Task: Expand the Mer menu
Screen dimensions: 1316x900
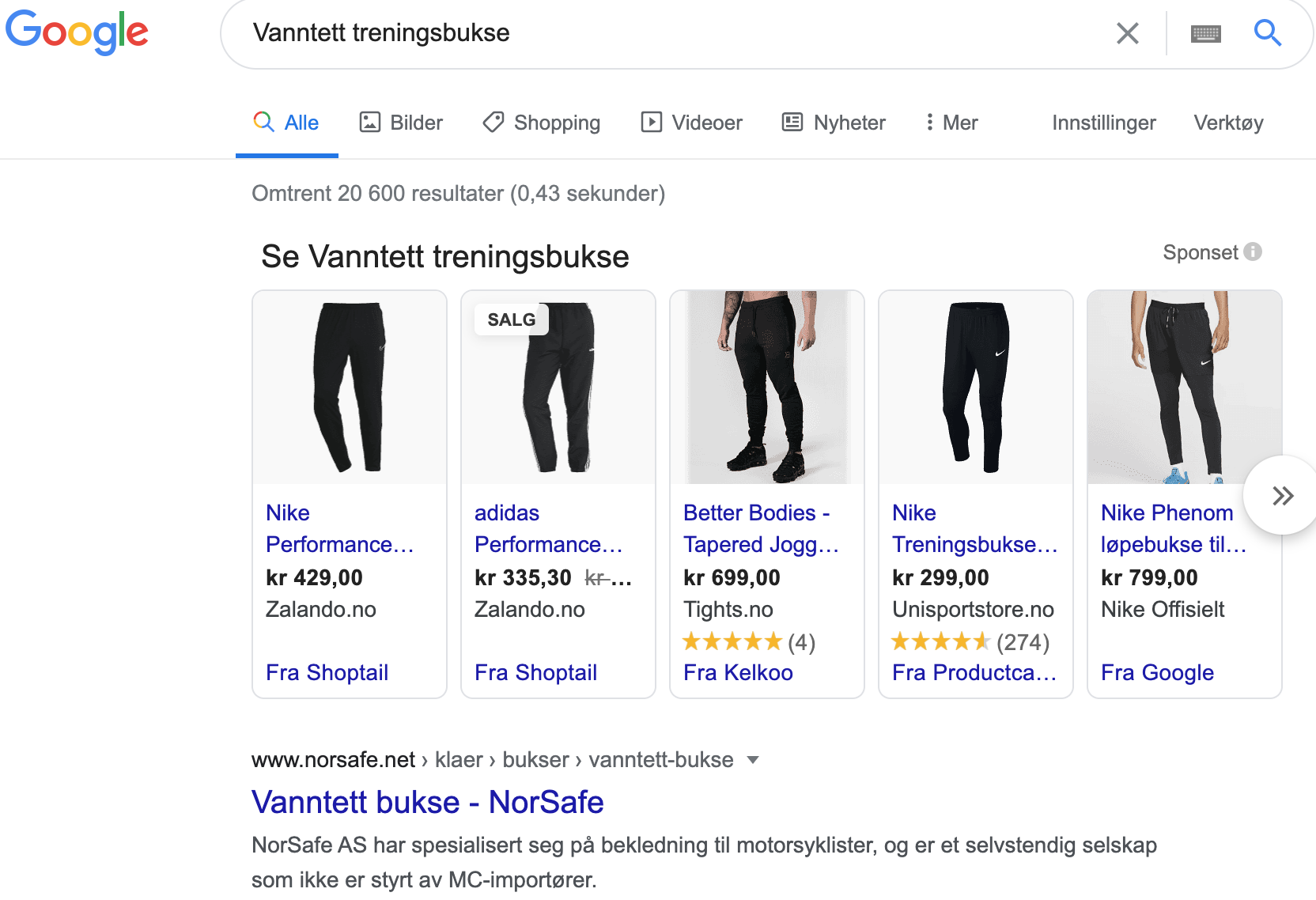Action: pyautogui.click(x=951, y=123)
